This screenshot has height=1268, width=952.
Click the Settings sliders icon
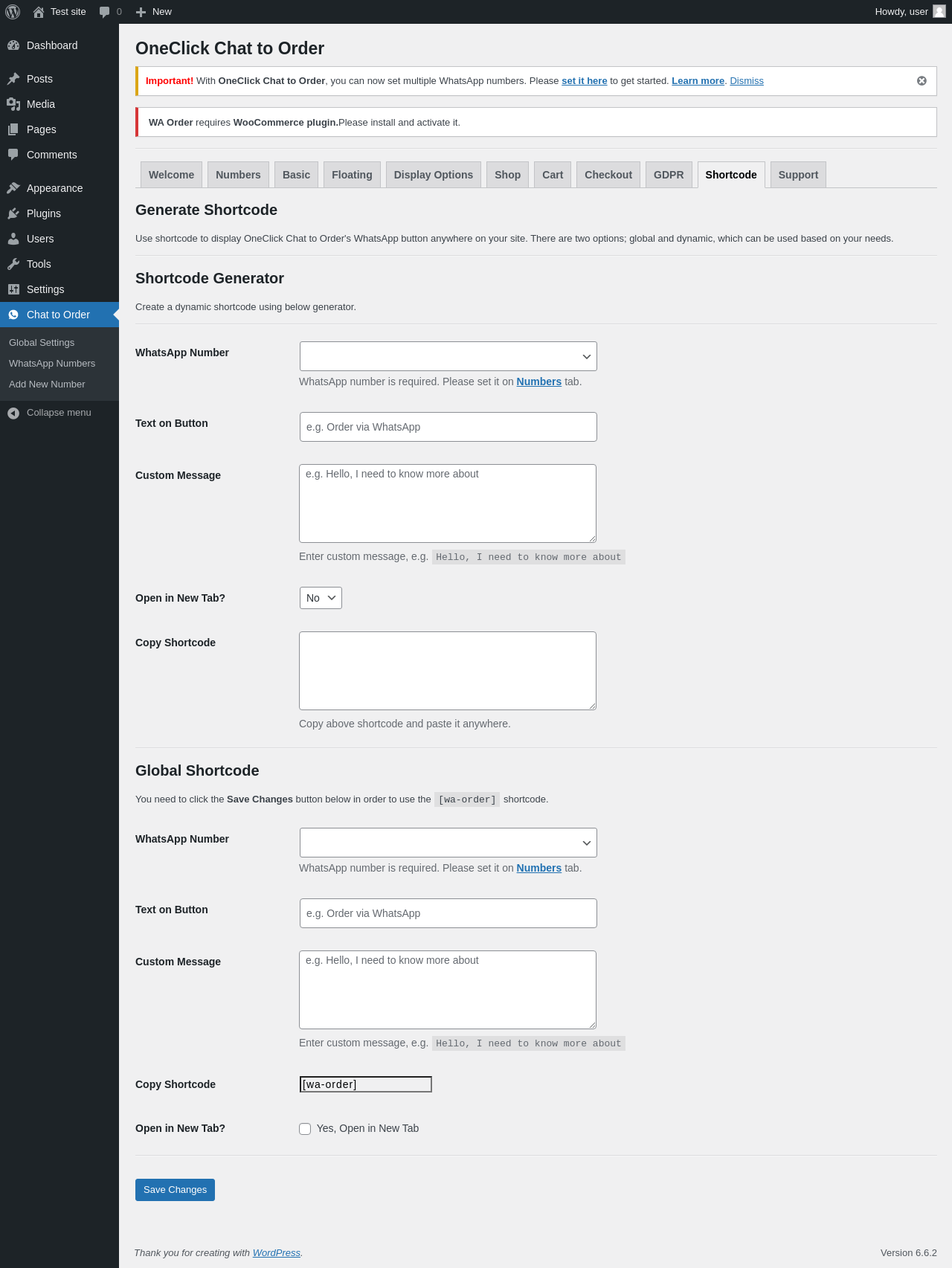point(13,289)
